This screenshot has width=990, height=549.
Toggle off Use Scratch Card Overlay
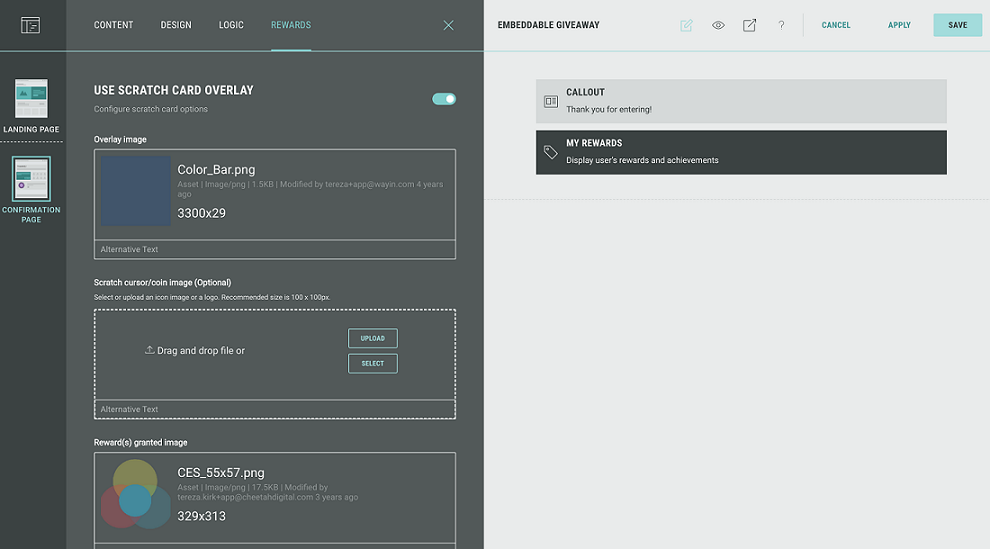point(444,99)
